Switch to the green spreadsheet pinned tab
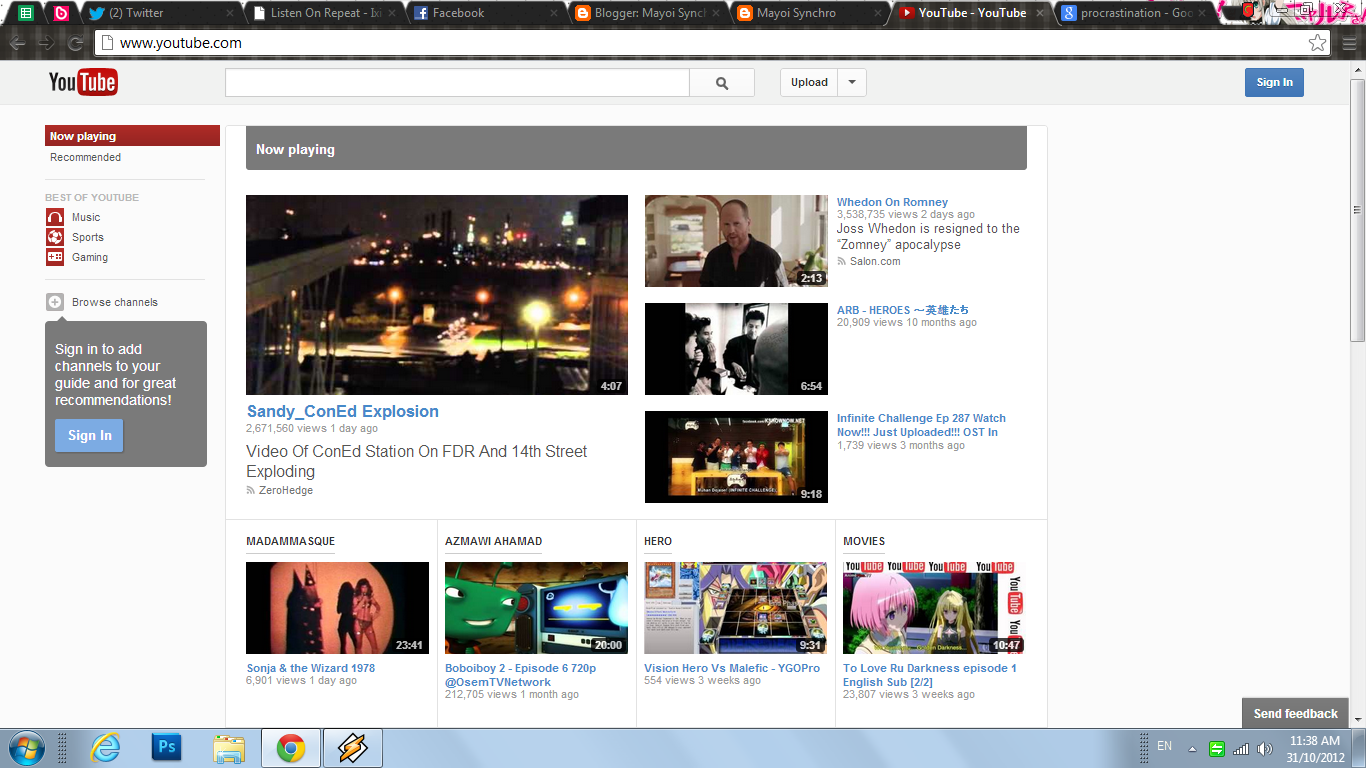1366x768 pixels. click(x=26, y=13)
